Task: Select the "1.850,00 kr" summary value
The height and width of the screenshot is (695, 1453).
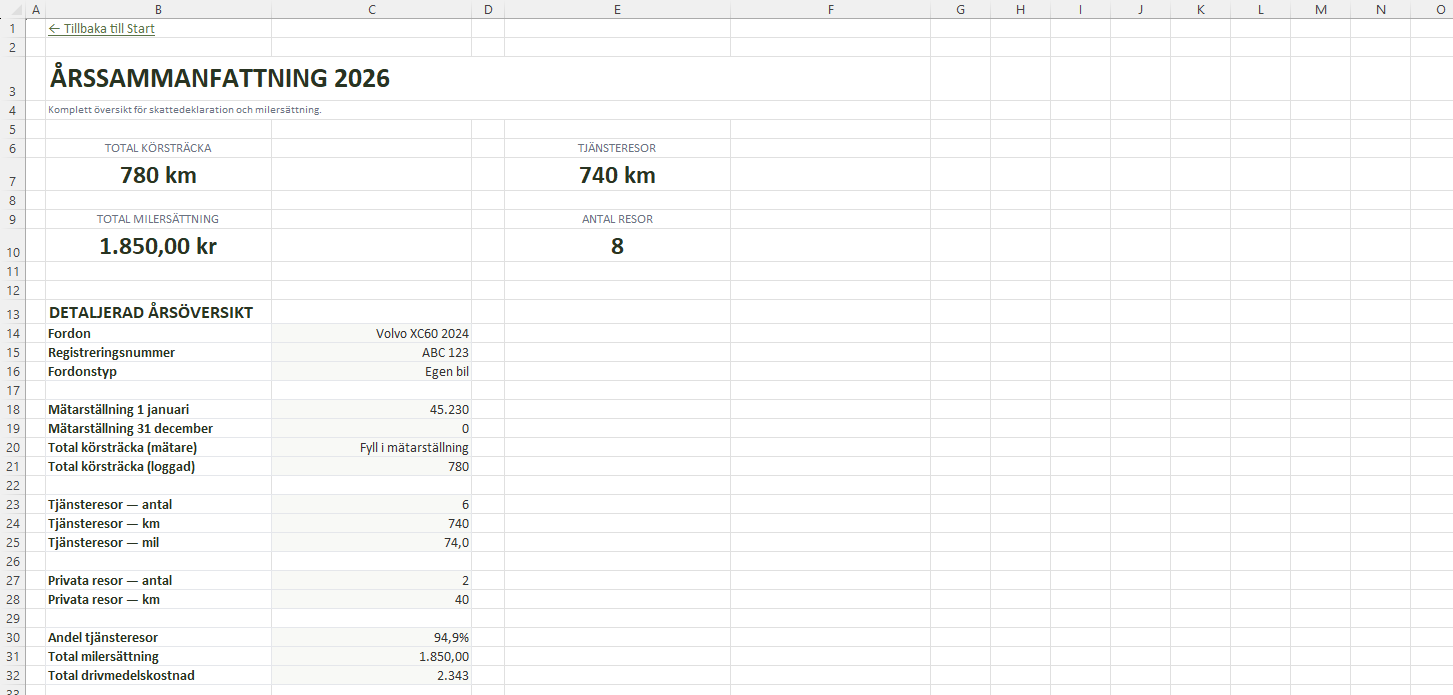Action: 158,246
